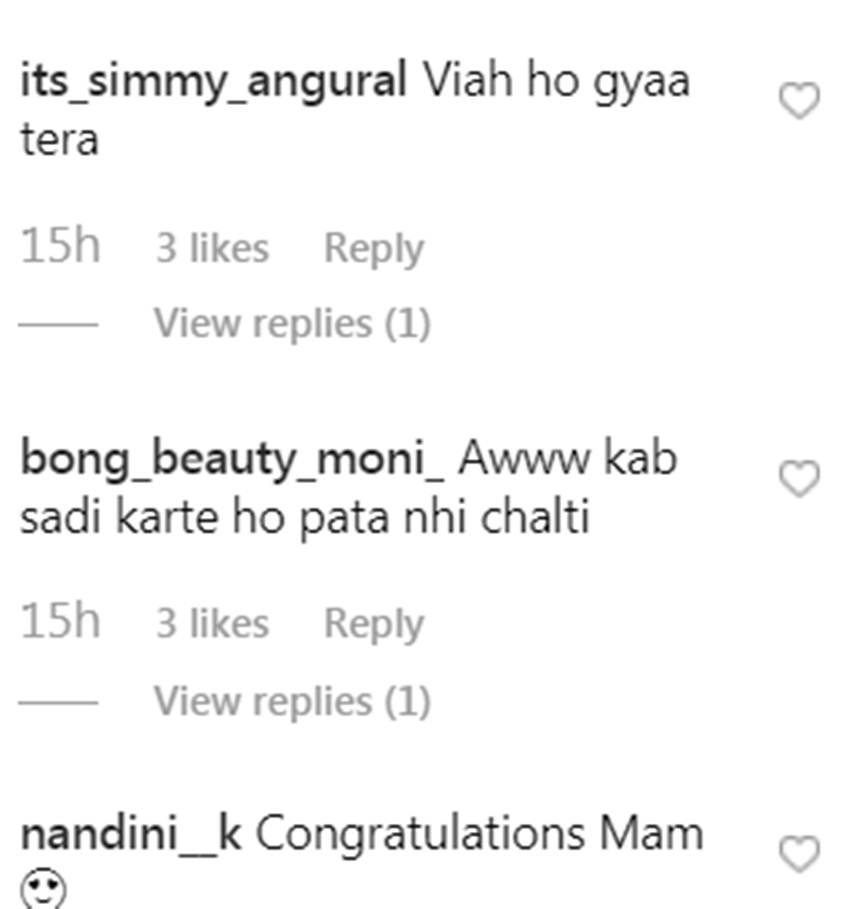Visit nandini__k profile
Viewport: 850px width, 909px height.
(130, 835)
